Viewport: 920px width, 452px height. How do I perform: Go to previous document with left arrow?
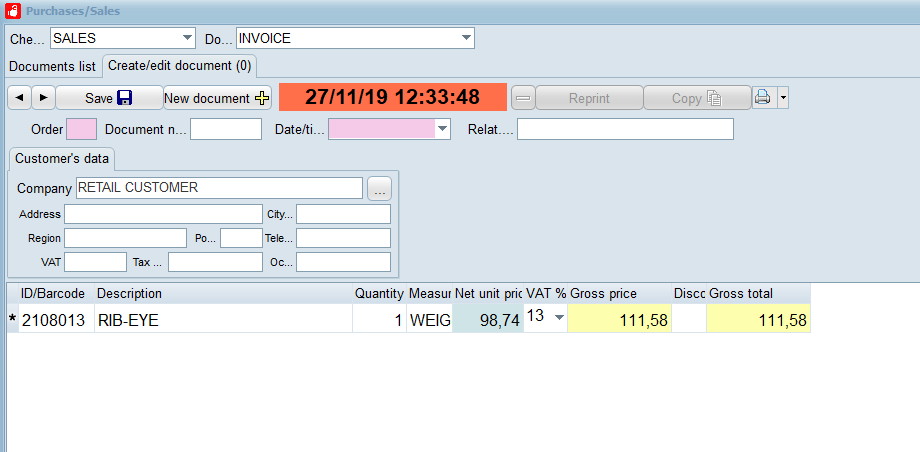(19, 98)
